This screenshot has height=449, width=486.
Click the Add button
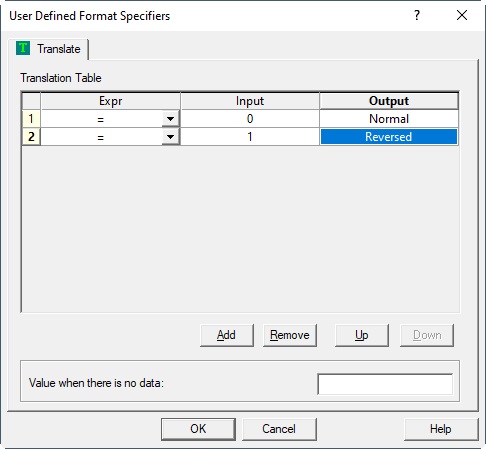pyautogui.click(x=227, y=335)
